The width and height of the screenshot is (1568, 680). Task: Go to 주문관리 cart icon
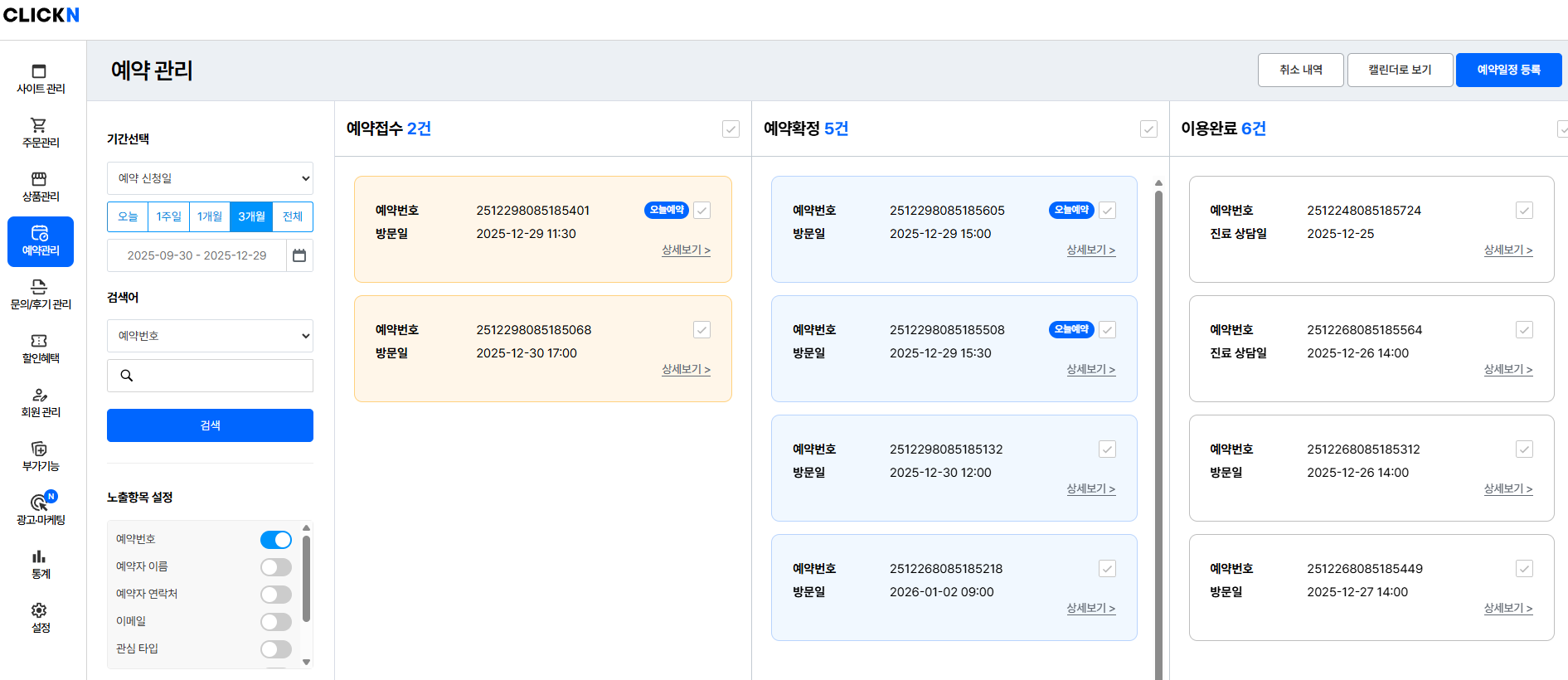[40, 125]
